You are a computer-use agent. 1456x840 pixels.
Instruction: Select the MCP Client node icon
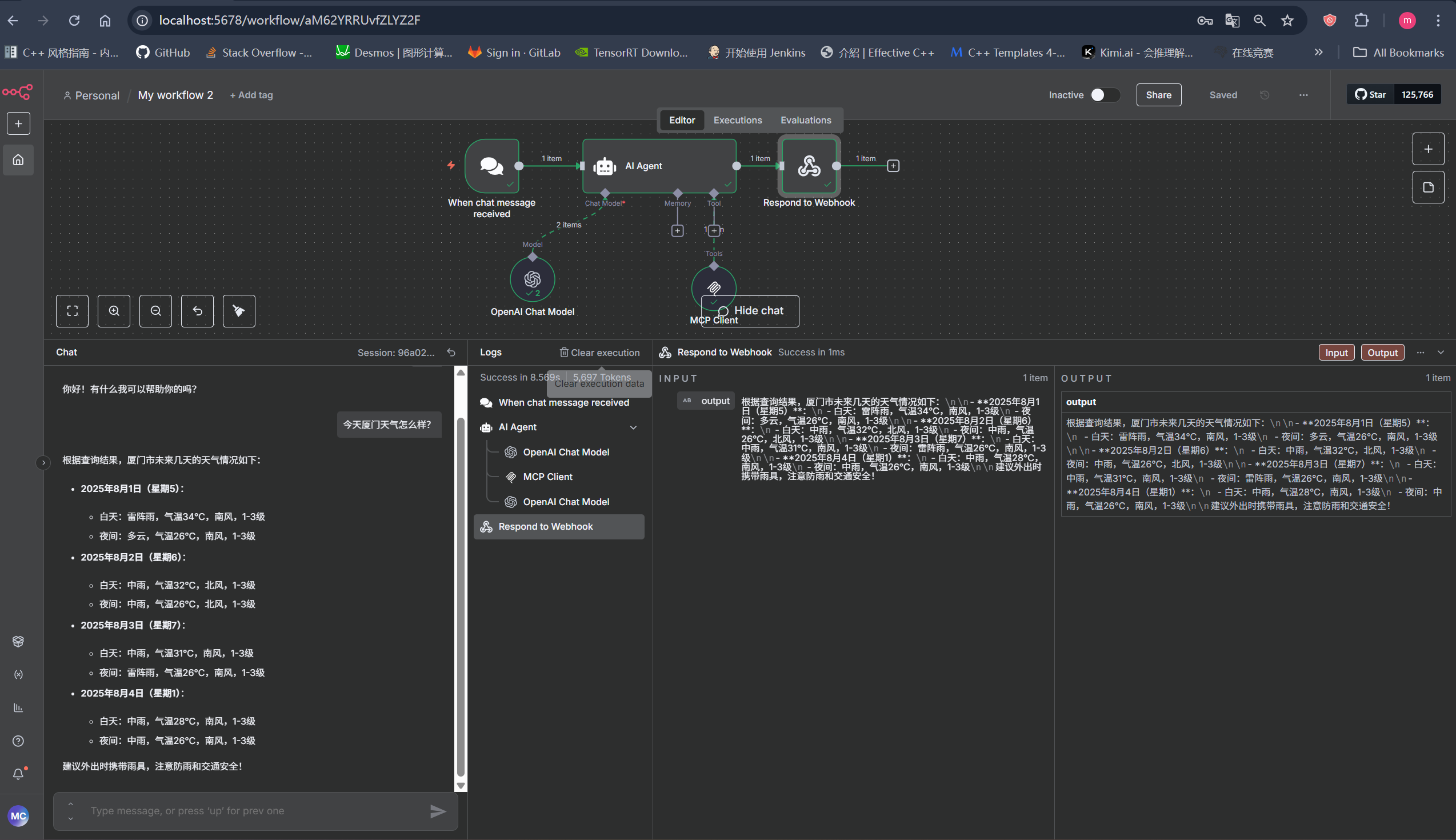(x=714, y=288)
